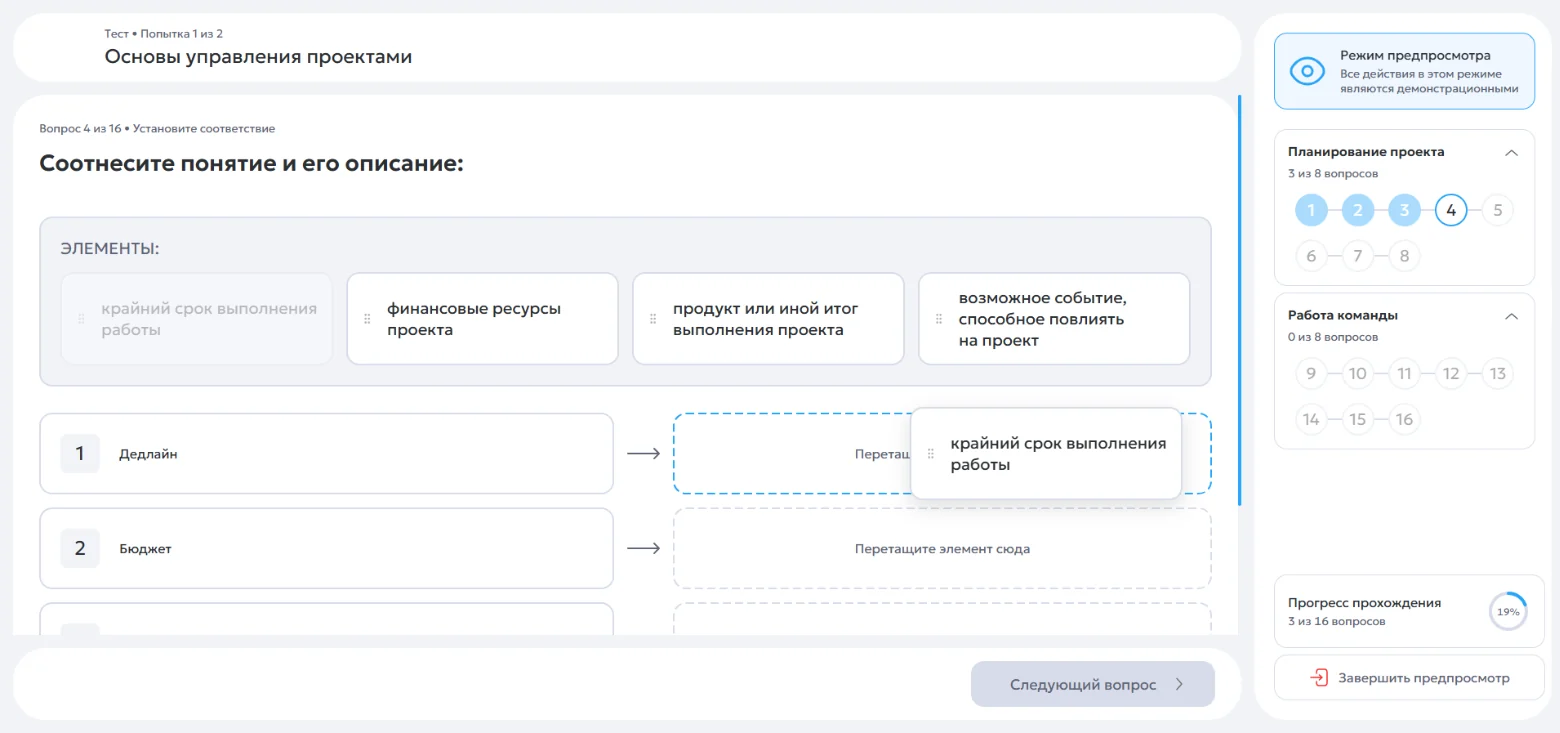Viewport: 1560px width, 733px height.
Task: Collapse the Планирование проекта section
Action: [x=1512, y=153]
